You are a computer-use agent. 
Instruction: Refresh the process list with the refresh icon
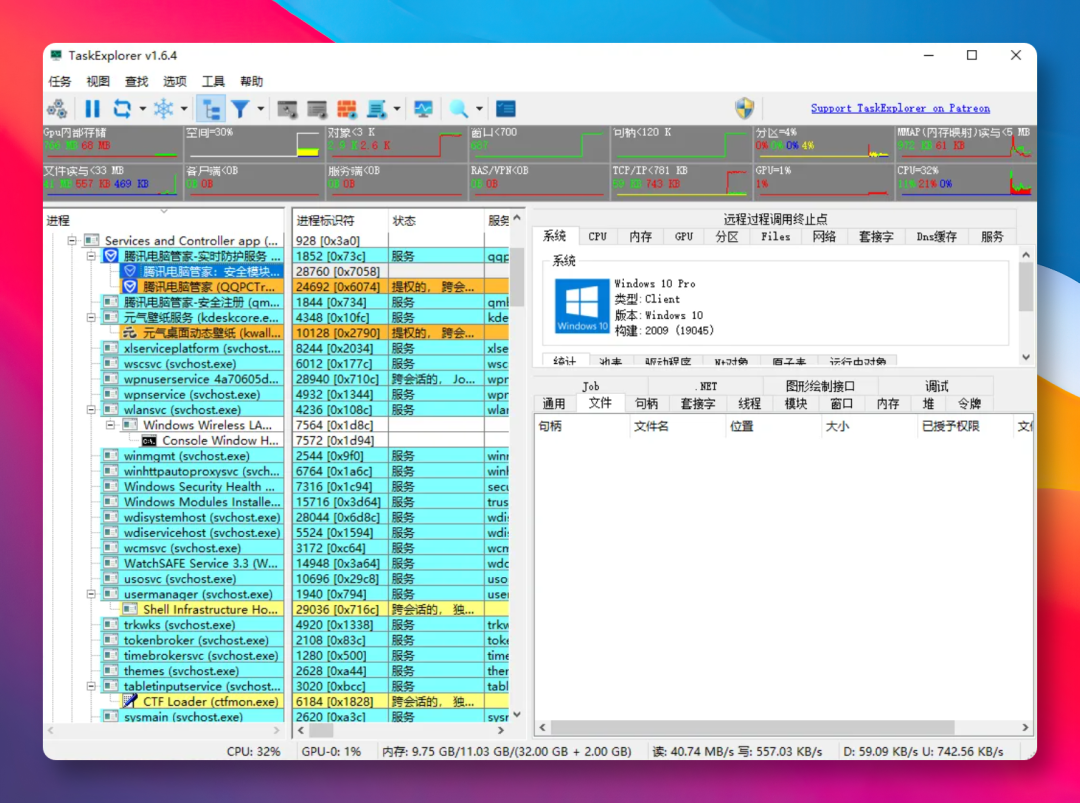point(121,108)
